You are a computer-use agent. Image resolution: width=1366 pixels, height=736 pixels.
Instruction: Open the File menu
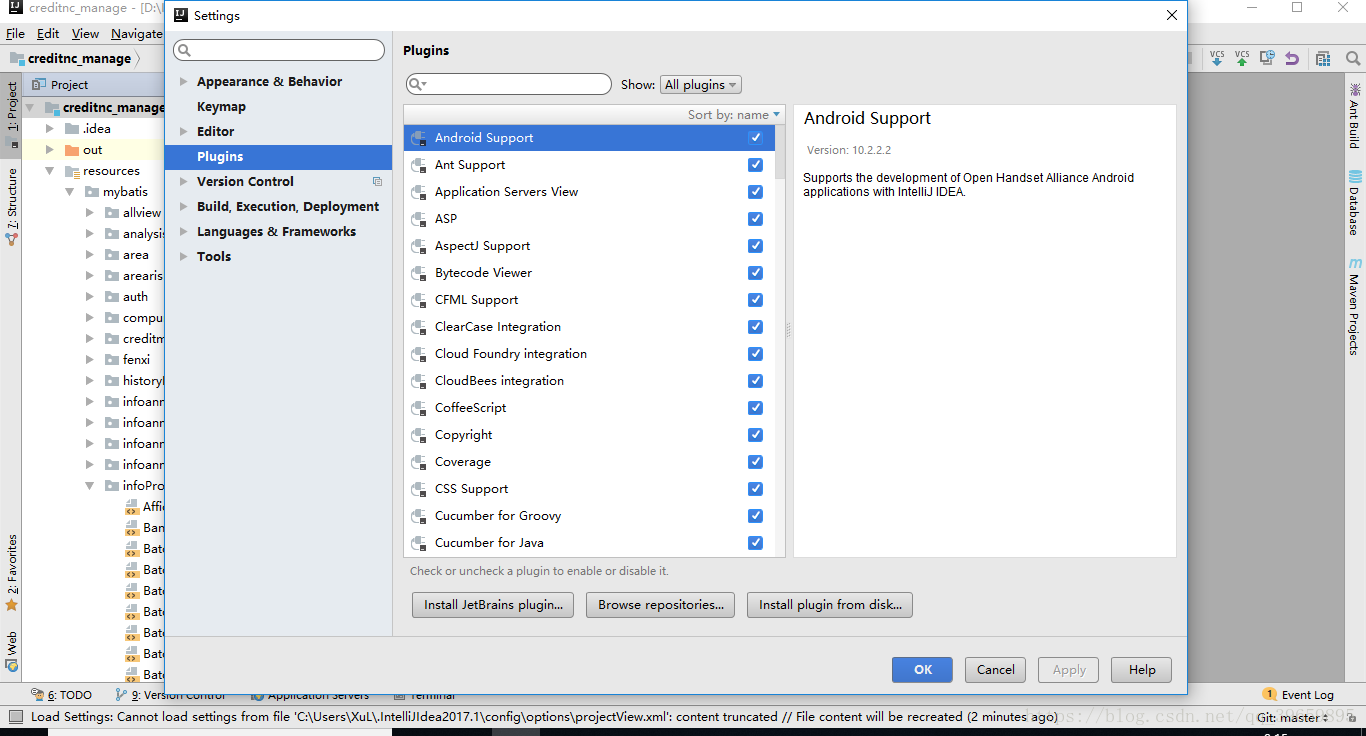(15, 33)
